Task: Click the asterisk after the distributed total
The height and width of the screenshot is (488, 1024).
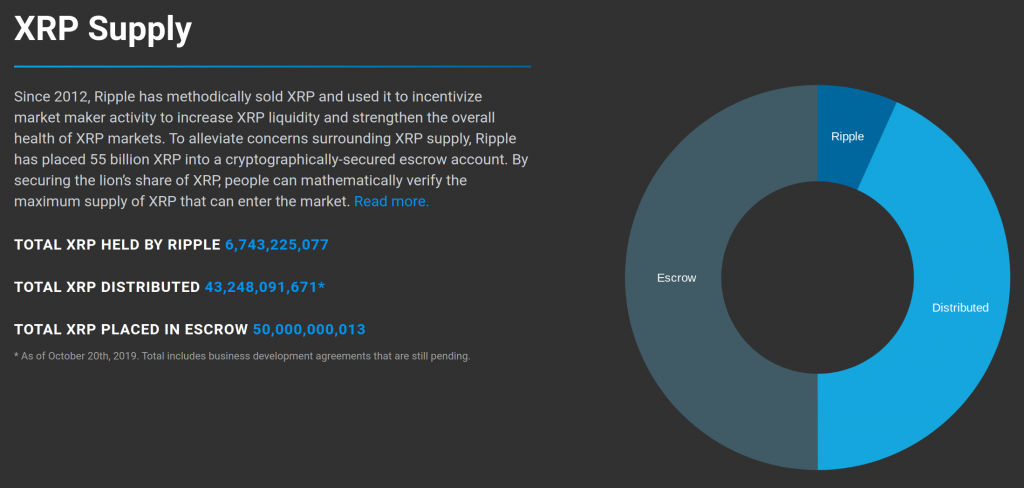Action: coord(321,285)
